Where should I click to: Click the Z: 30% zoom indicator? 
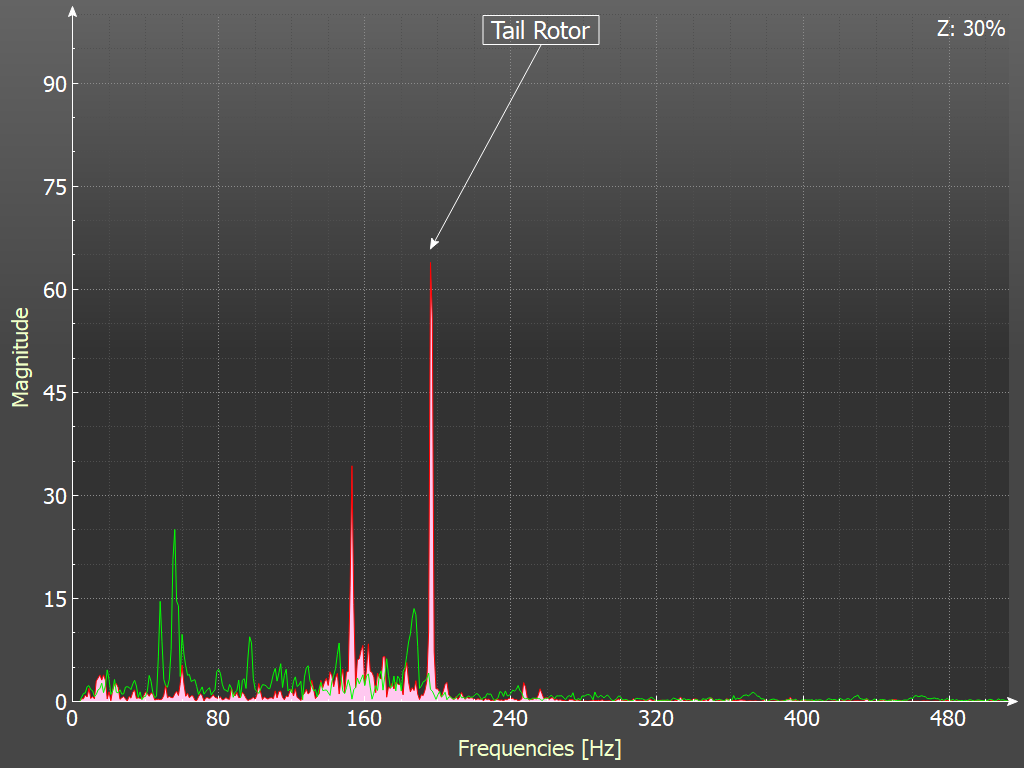970,29
